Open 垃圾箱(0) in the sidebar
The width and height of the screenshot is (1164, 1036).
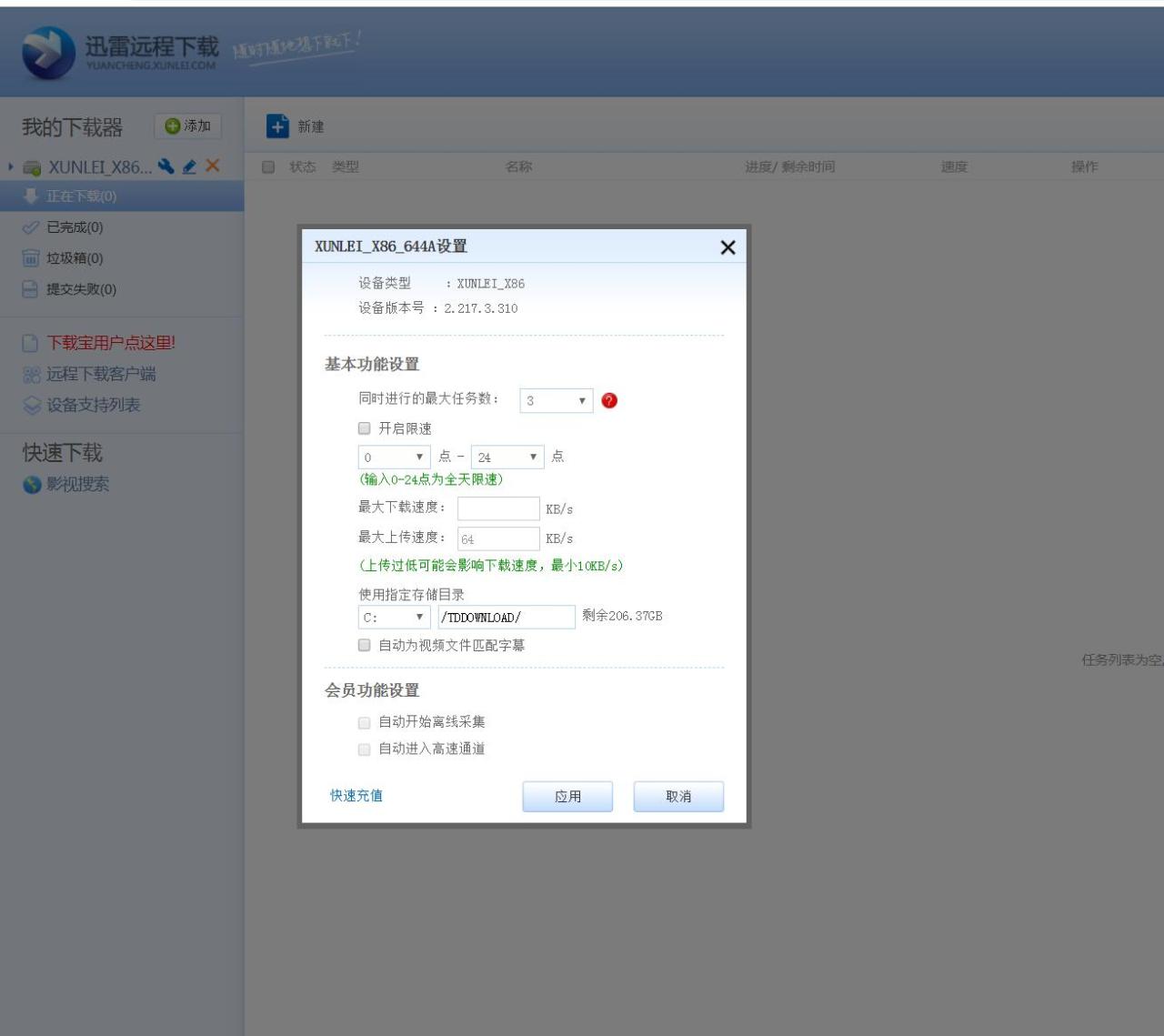coord(75,258)
